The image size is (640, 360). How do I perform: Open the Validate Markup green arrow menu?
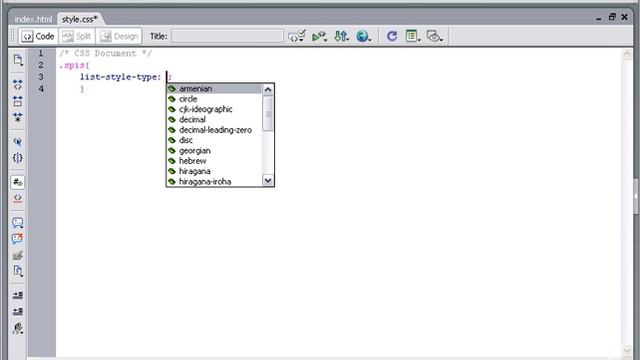(319, 36)
